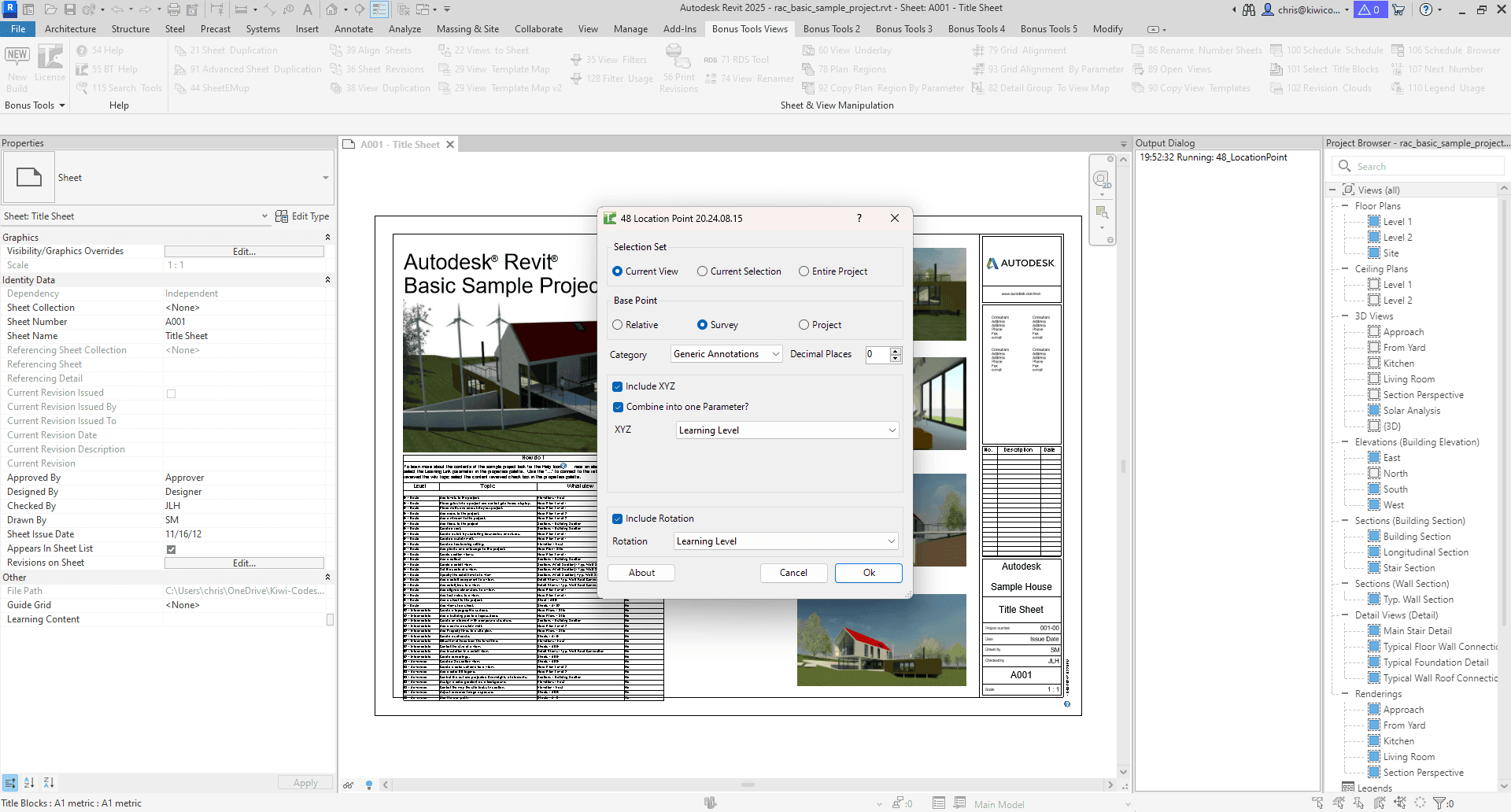Click the Print icon in quick access toolbar
1511x812 pixels.
(x=174, y=9)
